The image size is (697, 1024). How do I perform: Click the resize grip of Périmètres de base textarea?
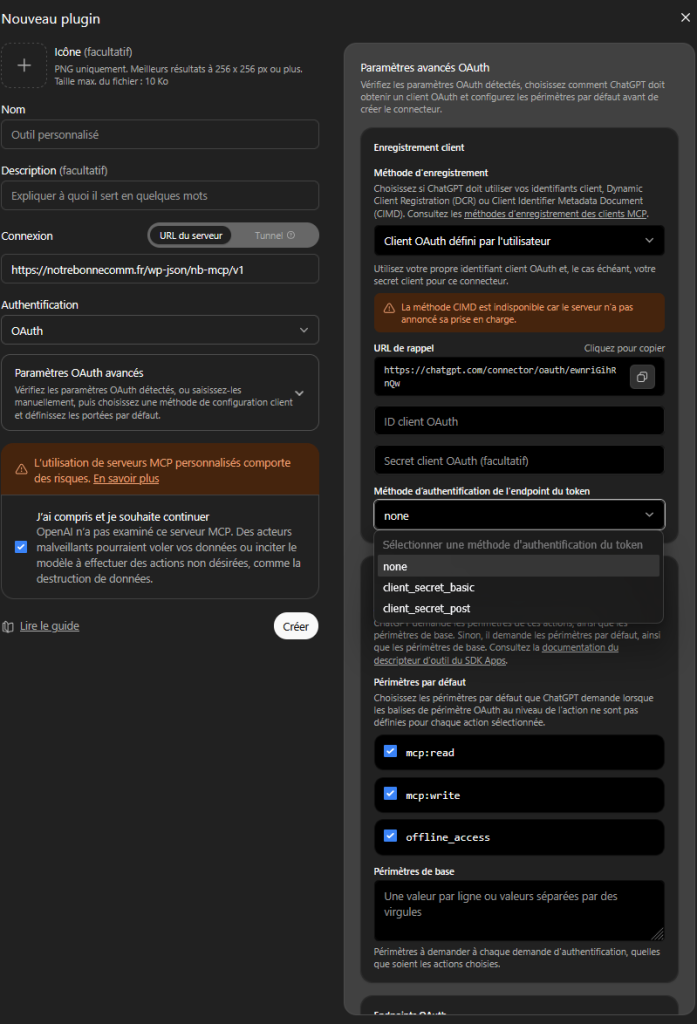[x=657, y=934]
